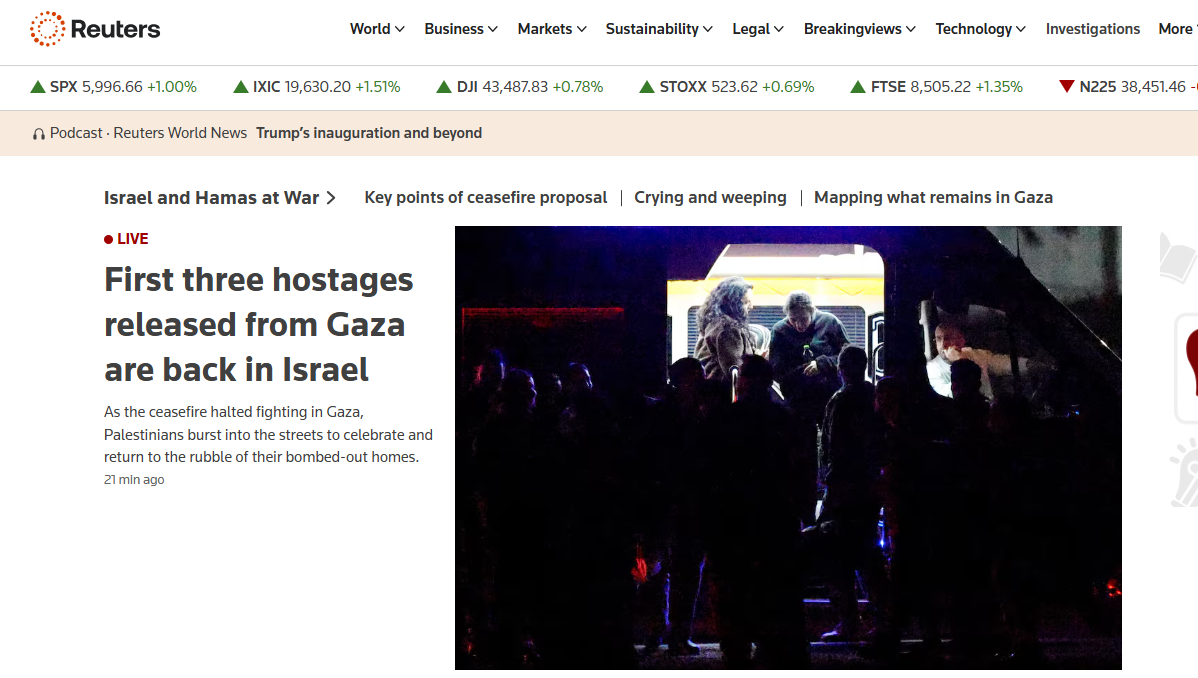Play Trump's inauguration and beyond podcast
The image size is (1198, 678).
[x=369, y=133]
